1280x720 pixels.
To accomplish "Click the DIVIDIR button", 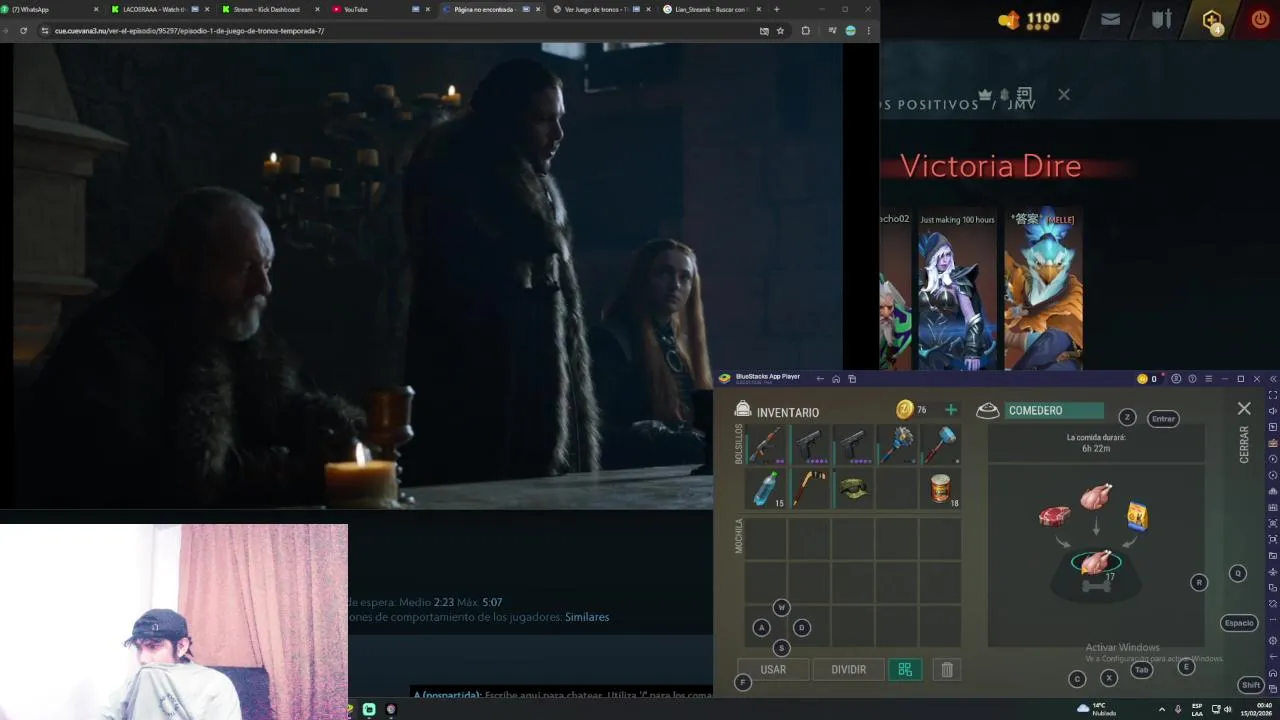I will (848, 670).
